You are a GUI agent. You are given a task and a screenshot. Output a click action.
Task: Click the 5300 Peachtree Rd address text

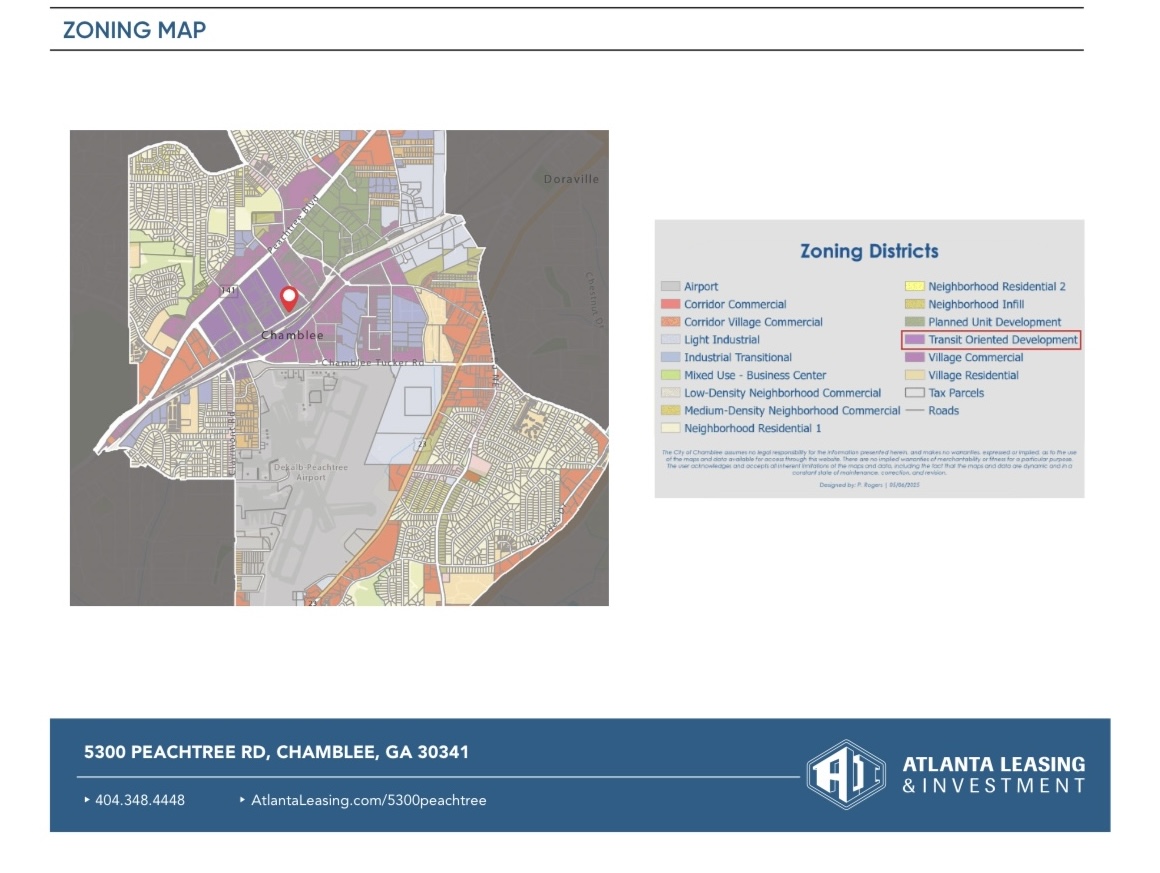tap(276, 752)
